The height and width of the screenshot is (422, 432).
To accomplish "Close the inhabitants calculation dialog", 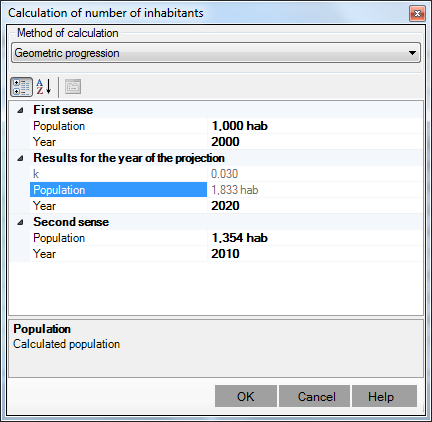I will (417, 14).
